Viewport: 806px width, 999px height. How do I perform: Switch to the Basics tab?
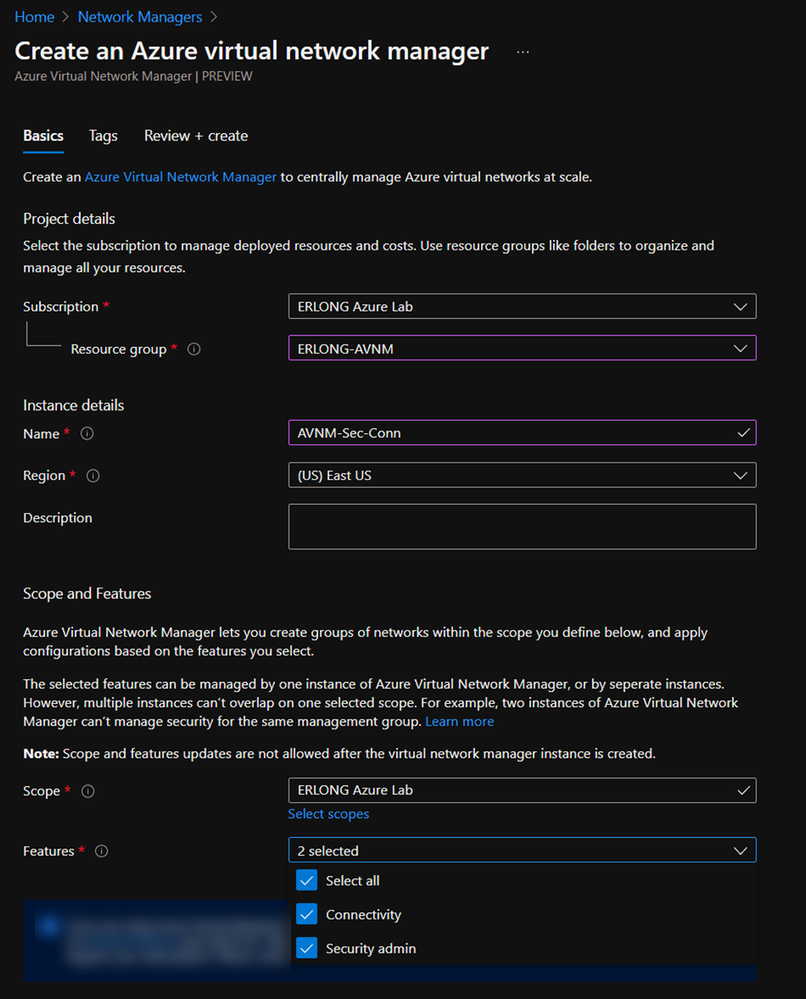[43, 136]
